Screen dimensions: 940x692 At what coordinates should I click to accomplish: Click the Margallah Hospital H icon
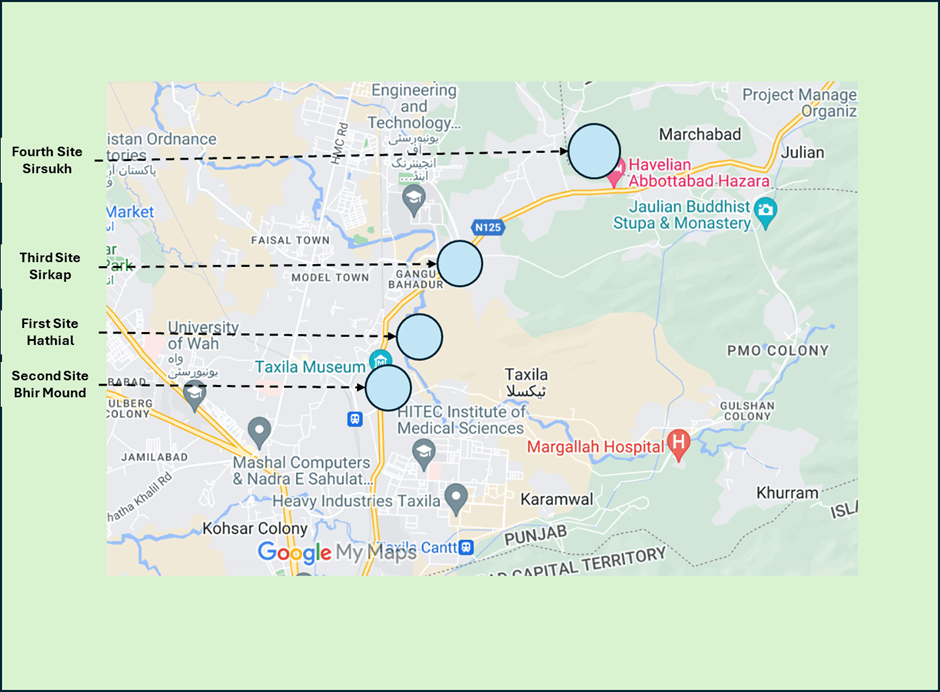[678, 440]
